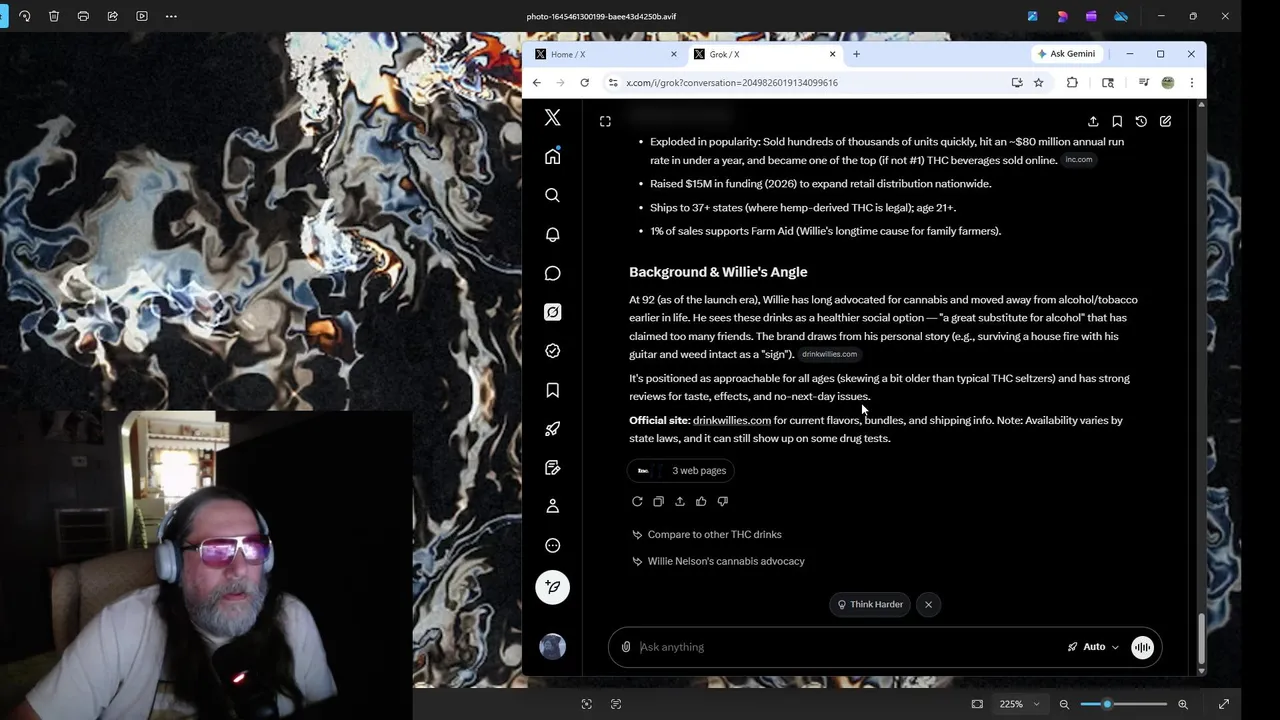Share image from Photos viewer toolbar

(x=112, y=16)
